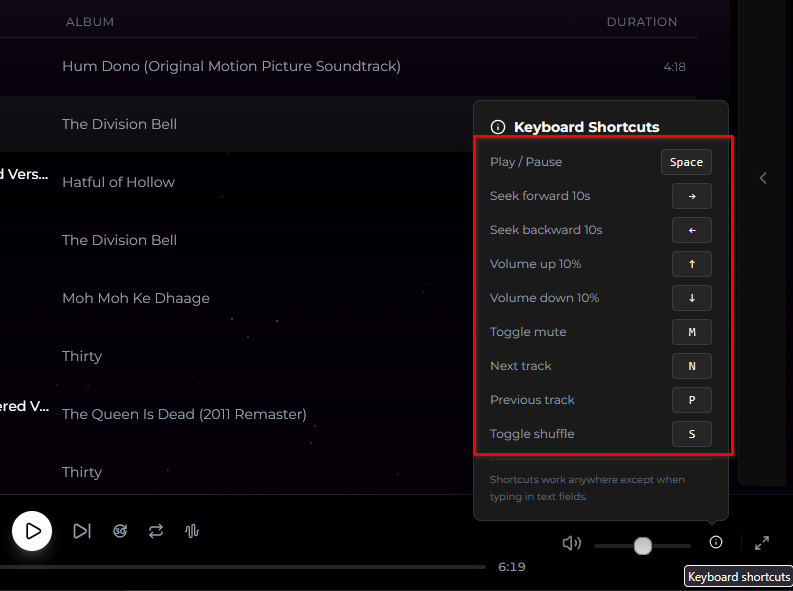
Task: Click the Keyboard shortcuts tooltip
Action: pyautogui.click(x=738, y=577)
